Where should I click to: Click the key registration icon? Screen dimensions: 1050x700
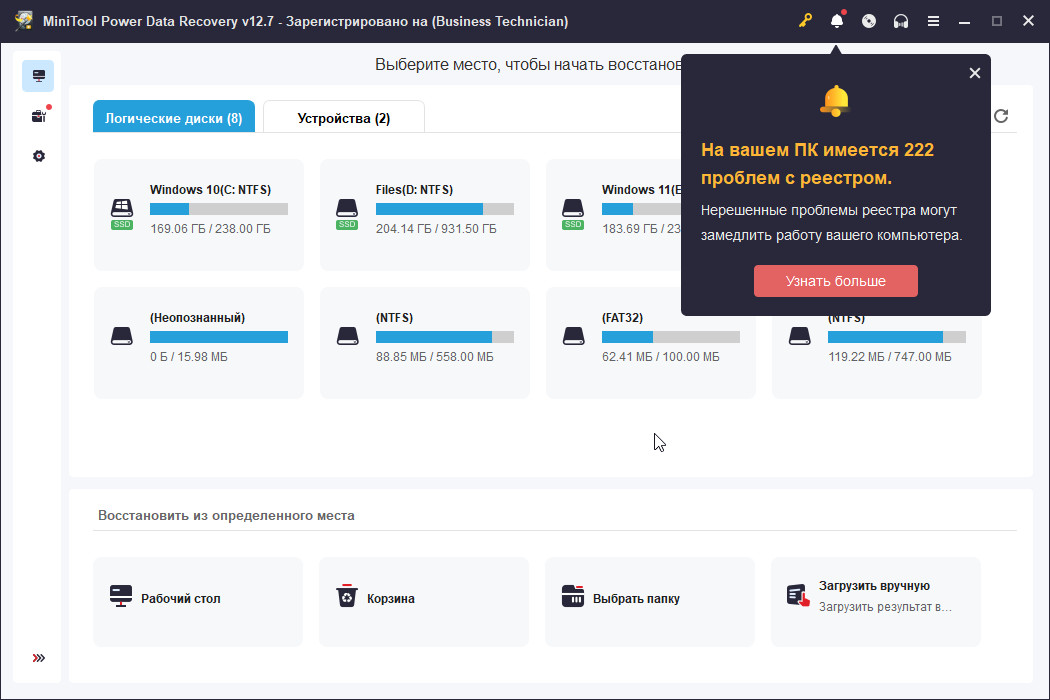805,21
